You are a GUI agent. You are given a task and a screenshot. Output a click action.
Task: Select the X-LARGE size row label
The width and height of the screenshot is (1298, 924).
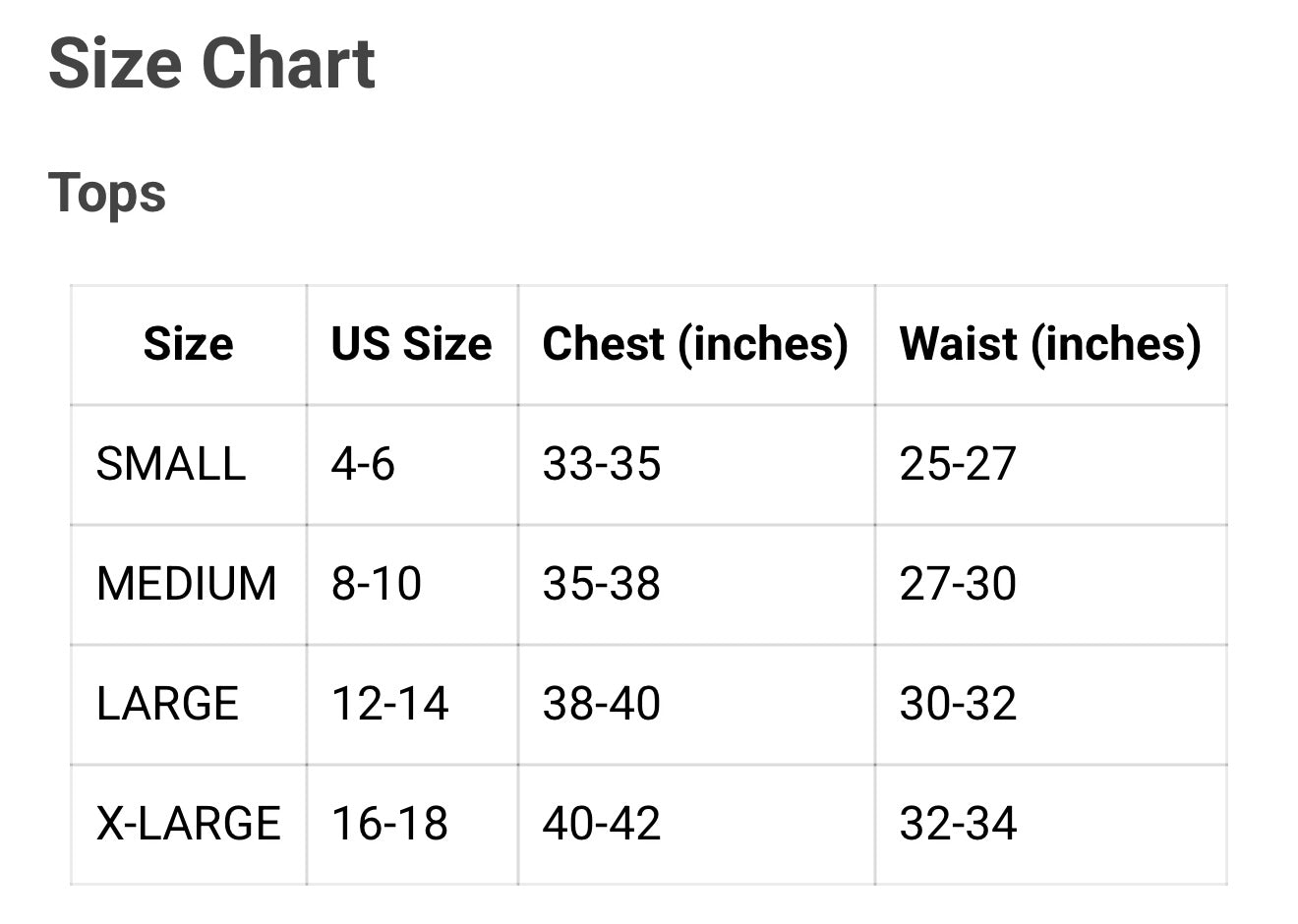(x=188, y=824)
